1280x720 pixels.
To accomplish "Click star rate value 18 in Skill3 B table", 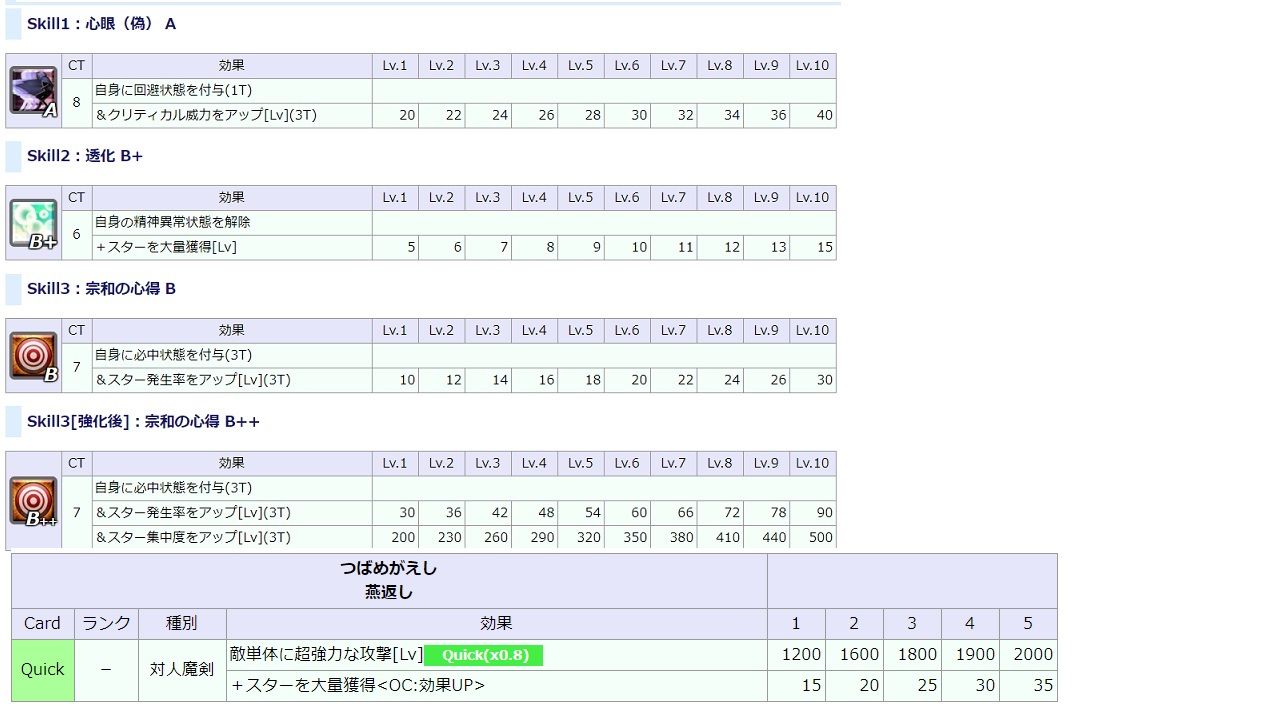I will (x=592, y=380).
